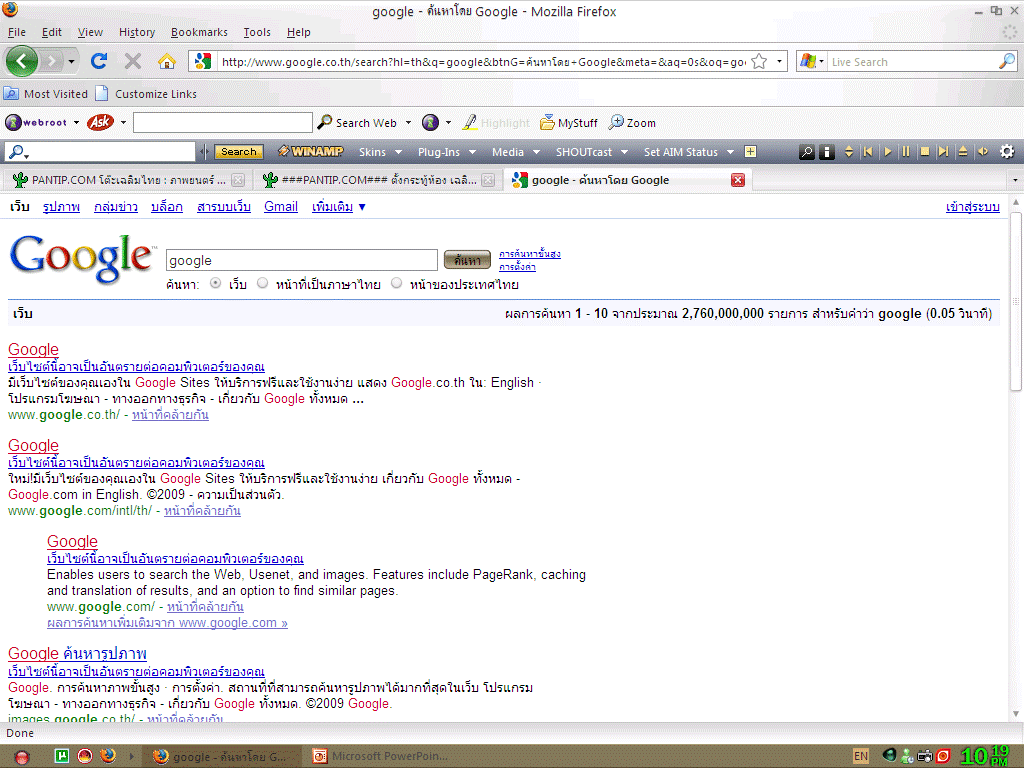Click Winamp next track button
This screenshot has height=768, width=1024.
point(943,152)
